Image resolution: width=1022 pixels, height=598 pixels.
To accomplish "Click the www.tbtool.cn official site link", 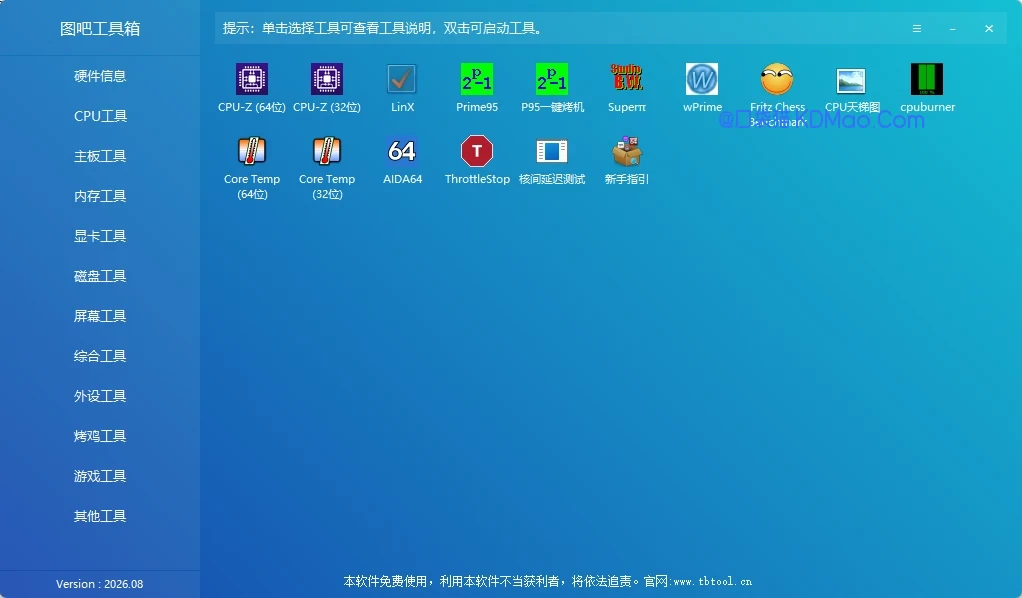I will point(712,581).
